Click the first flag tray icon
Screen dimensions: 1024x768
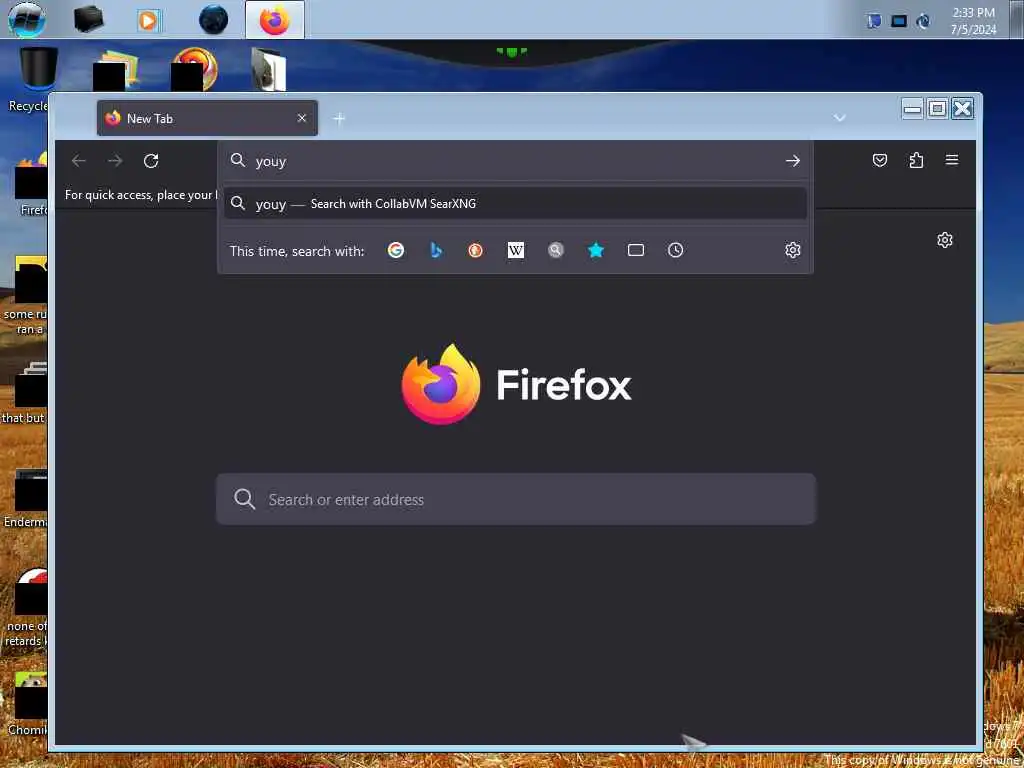(874, 21)
